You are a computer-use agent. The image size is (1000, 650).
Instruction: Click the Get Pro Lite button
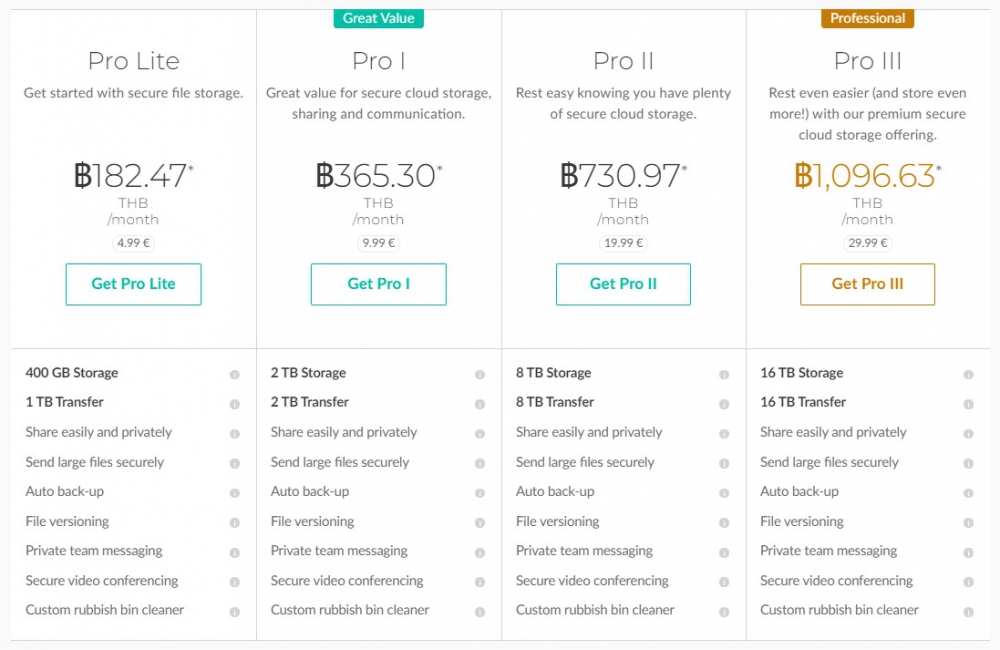[x=133, y=284]
